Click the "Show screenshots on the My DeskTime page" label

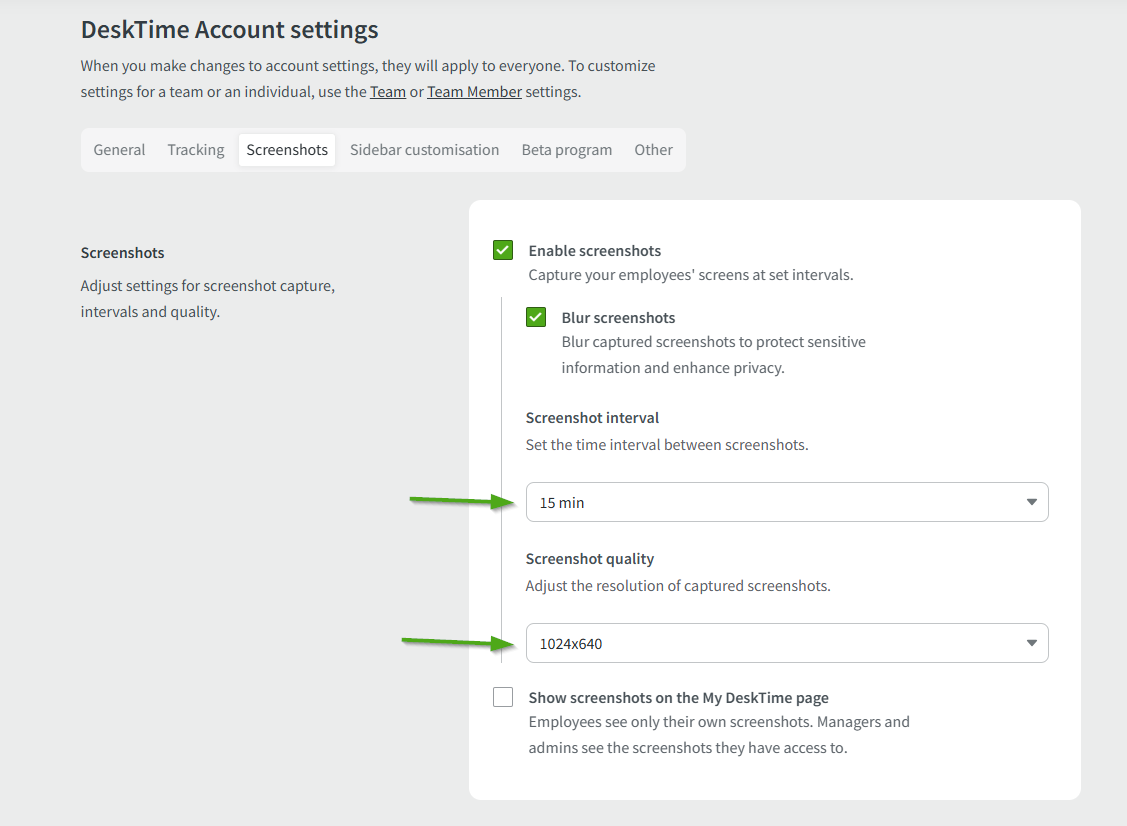coord(678,698)
